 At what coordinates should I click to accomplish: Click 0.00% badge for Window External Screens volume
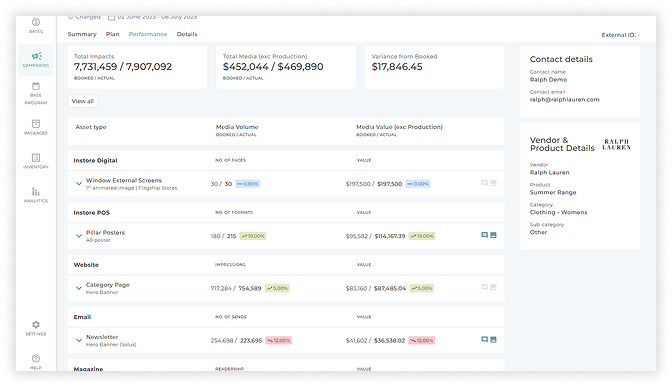pyautogui.click(x=247, y=184)
